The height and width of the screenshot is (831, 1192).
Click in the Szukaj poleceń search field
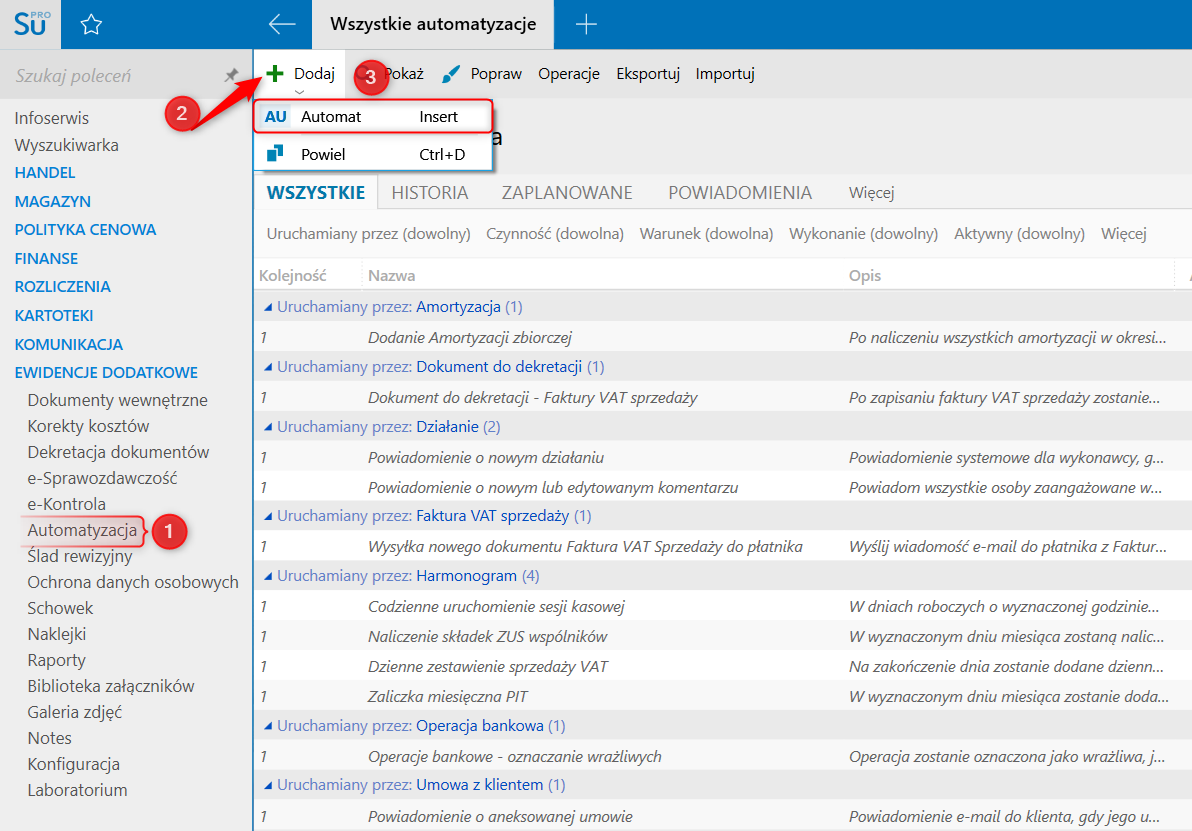pyautogui.click(x=110, y=76)
